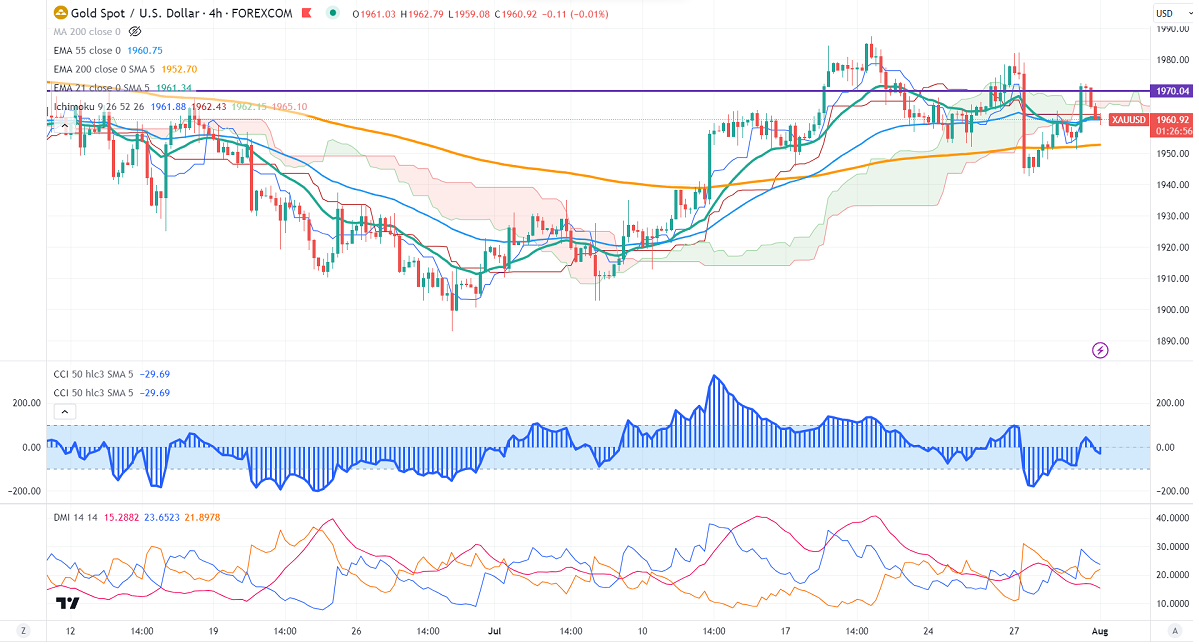Click DMI value 23.6523
The height and width of the screenshot is (644, 1199).
[x=162, y=518]
